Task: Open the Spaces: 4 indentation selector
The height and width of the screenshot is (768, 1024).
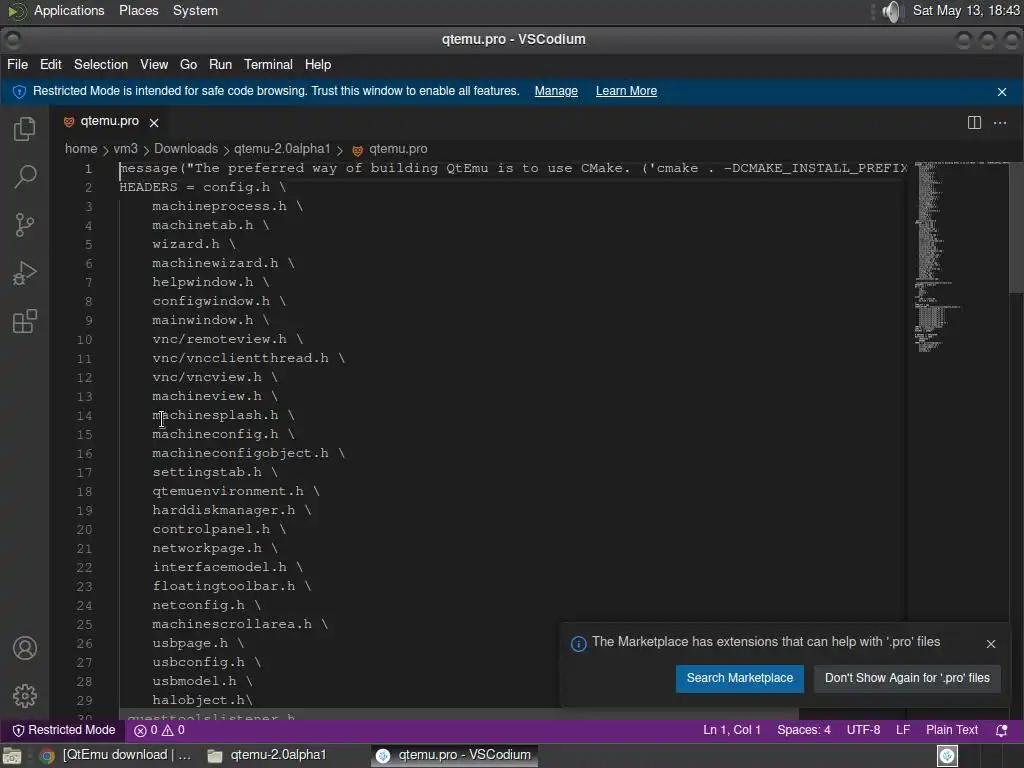Action: pyautogui.click(x=803, y=730)
